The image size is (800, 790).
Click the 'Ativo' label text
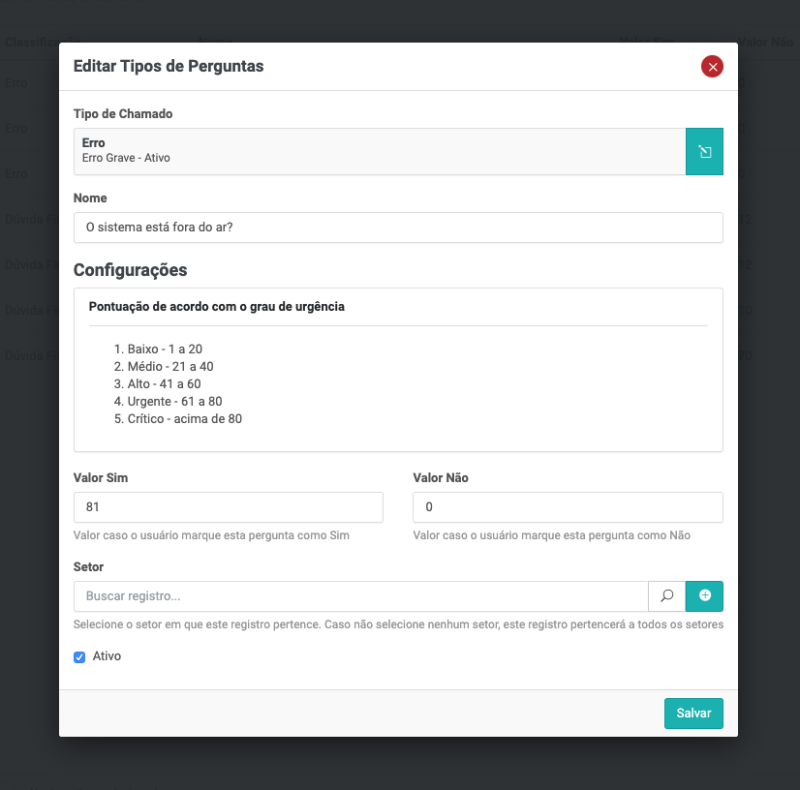click(107, 657)
